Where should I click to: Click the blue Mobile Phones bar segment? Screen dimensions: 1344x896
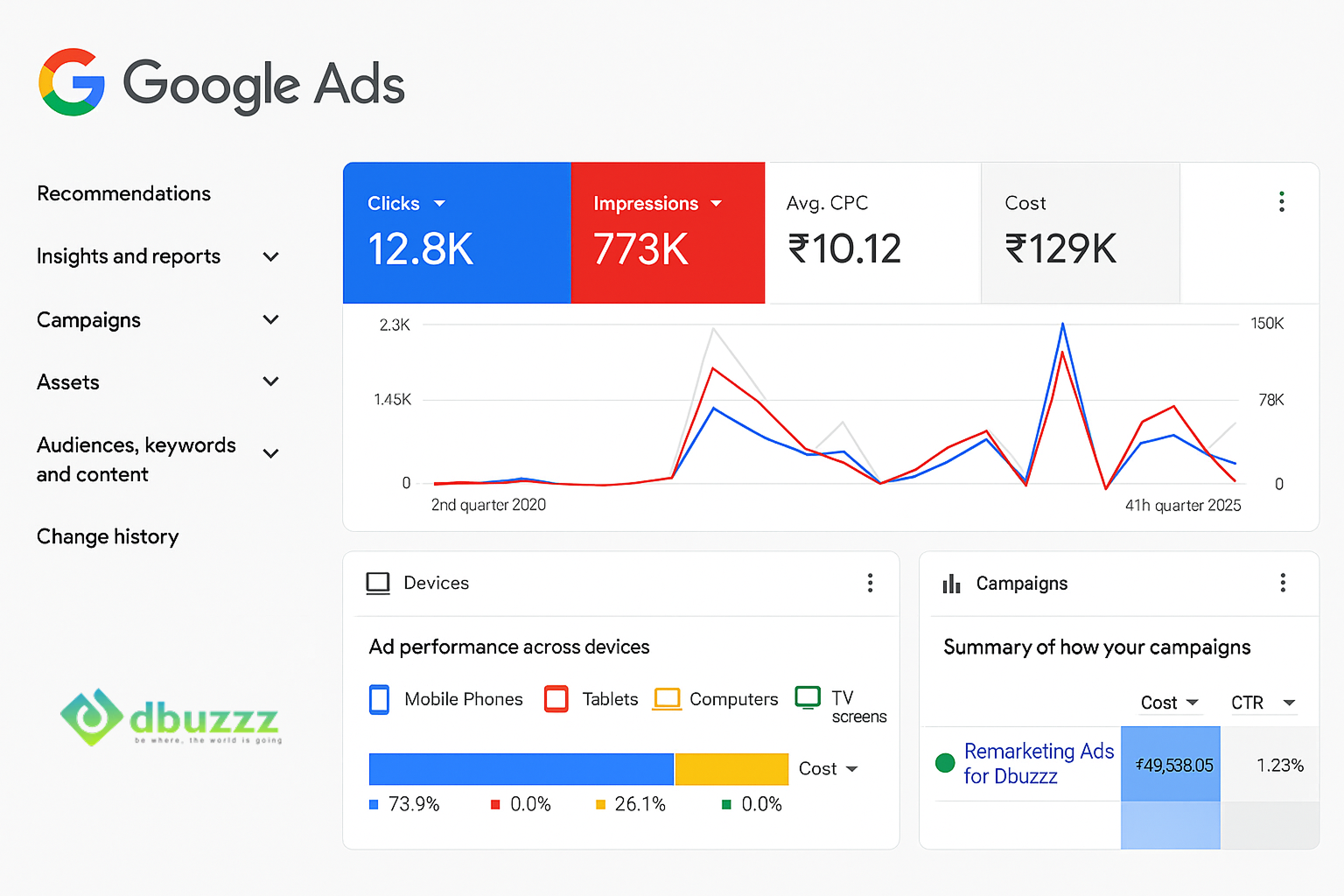pyautogui.click(x=521, y=769)
